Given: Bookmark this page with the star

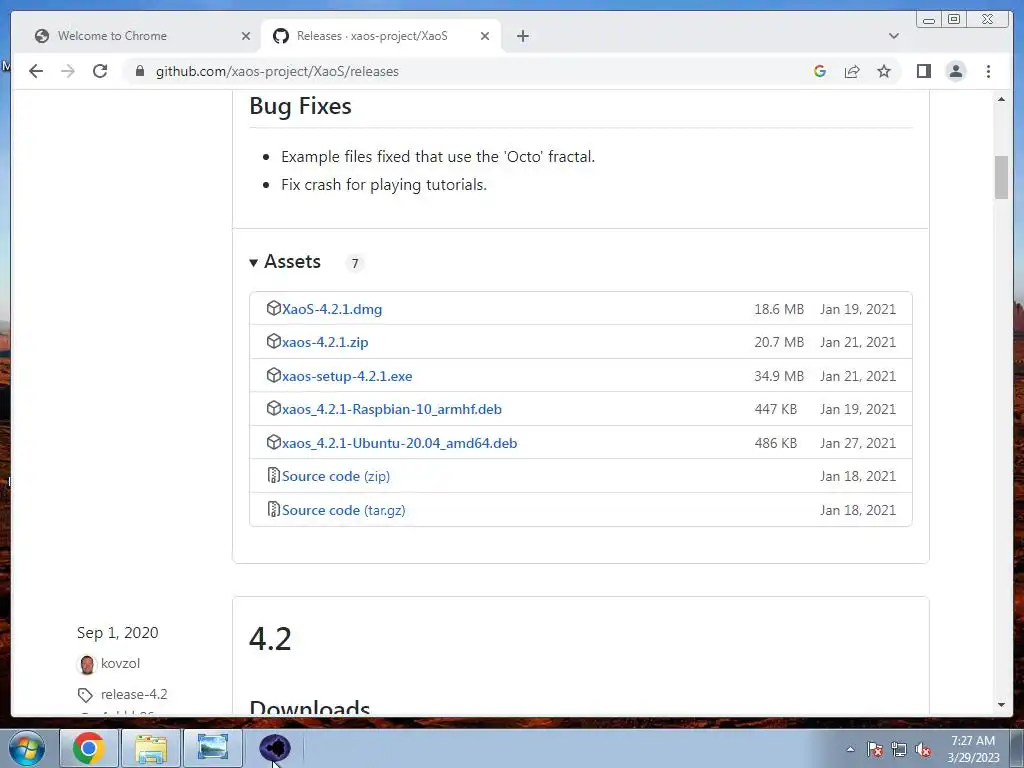Looking at the screenshot, I should click(x=884, y=71).
